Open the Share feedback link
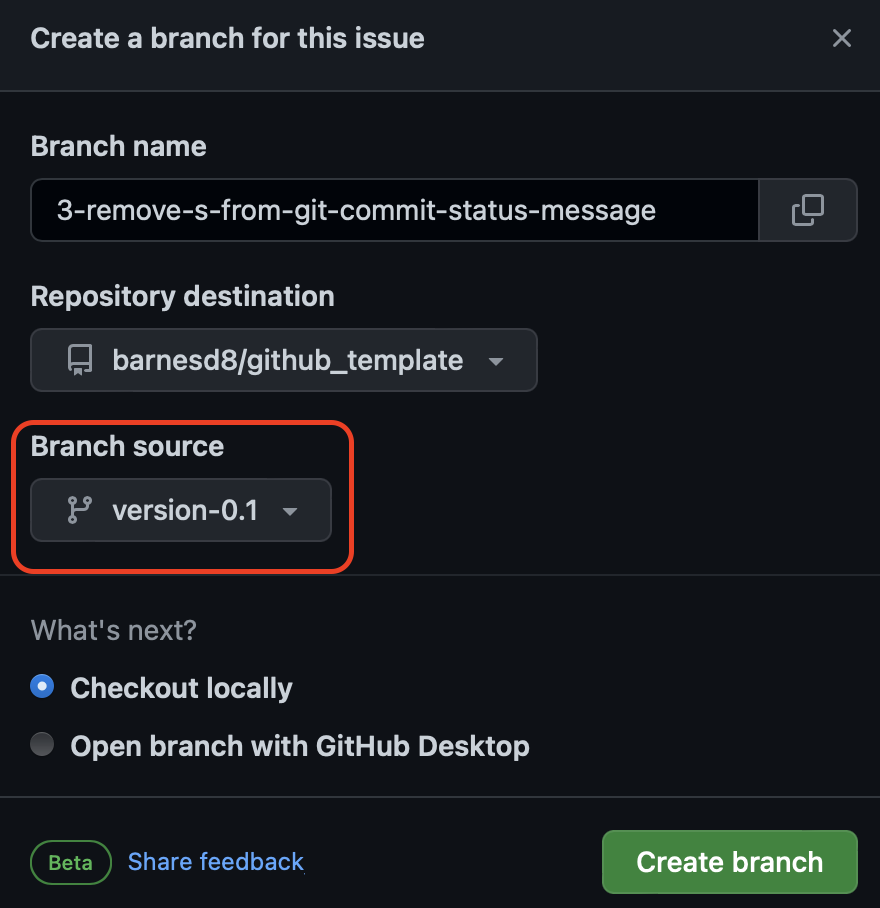The width and height of the screenshot is (880, 908). 215,862
